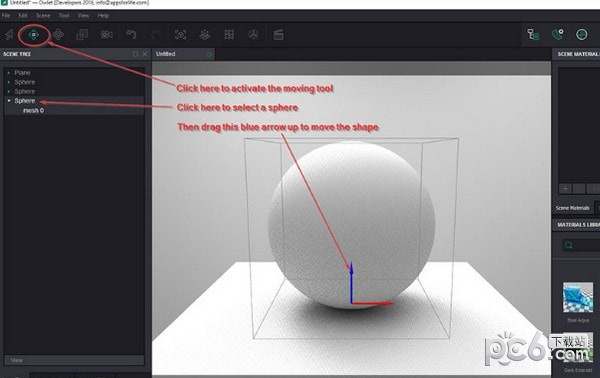Select the mesh 0 item

point(33,111)
